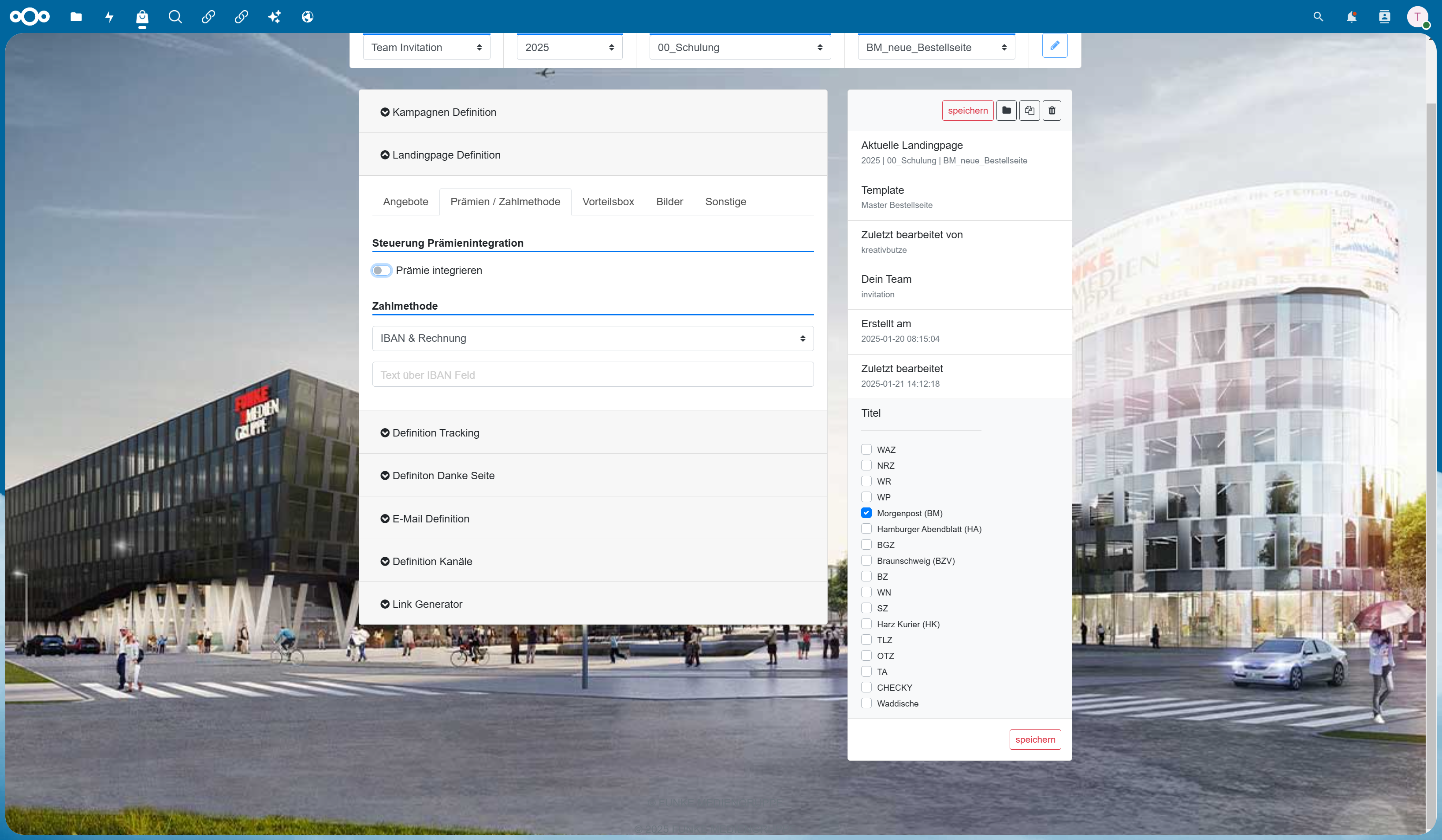This screenshot has height=840, width=1442.
Task: Switch to the Sonstige tab
Action: [x=725, y=202]
